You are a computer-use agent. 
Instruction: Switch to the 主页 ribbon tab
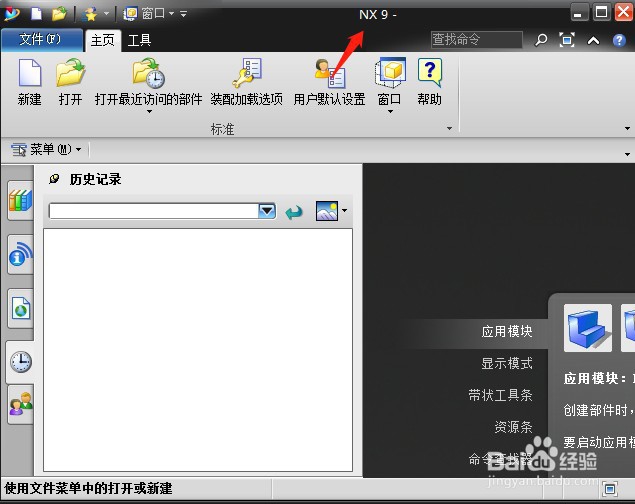click(x=102, y=40)
